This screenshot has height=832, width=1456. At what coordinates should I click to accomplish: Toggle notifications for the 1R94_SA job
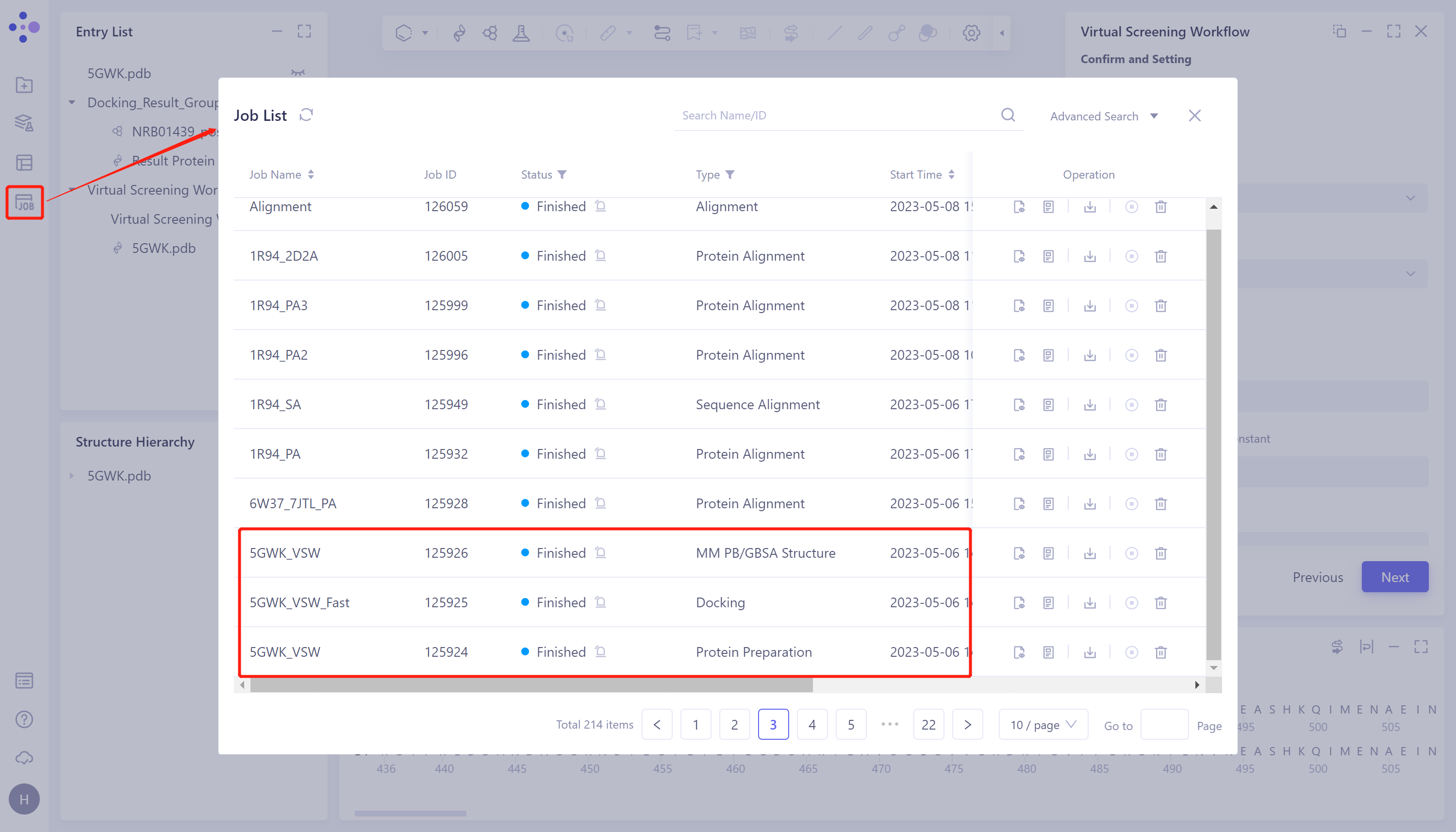(x=600, y=404)
